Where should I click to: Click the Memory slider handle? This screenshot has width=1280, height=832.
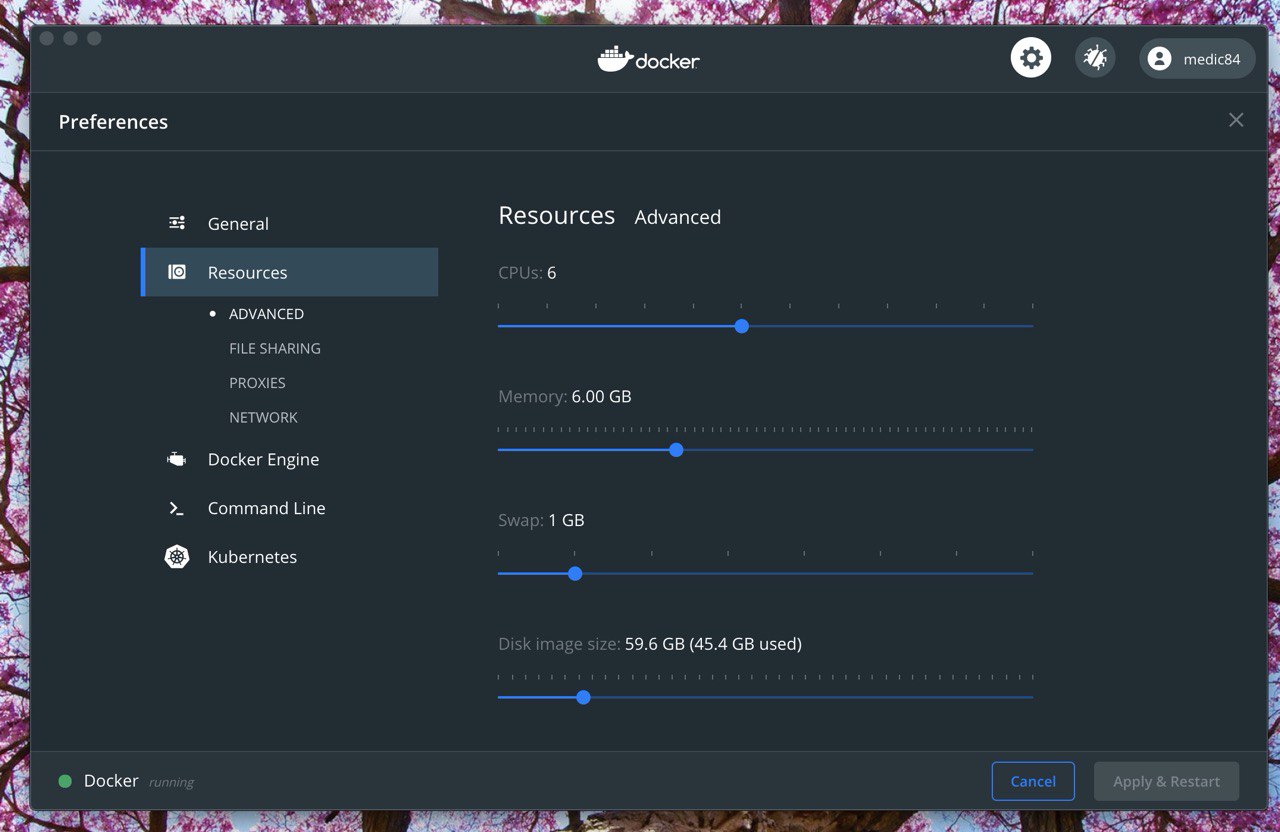point(676,450)
